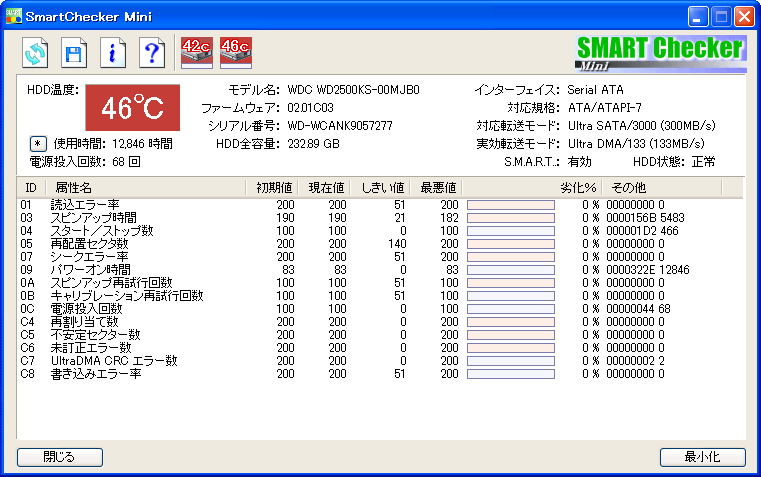761x477 pixels.
Task: Click the serial number WD-WCANK9057277
Action: (340, 126)
